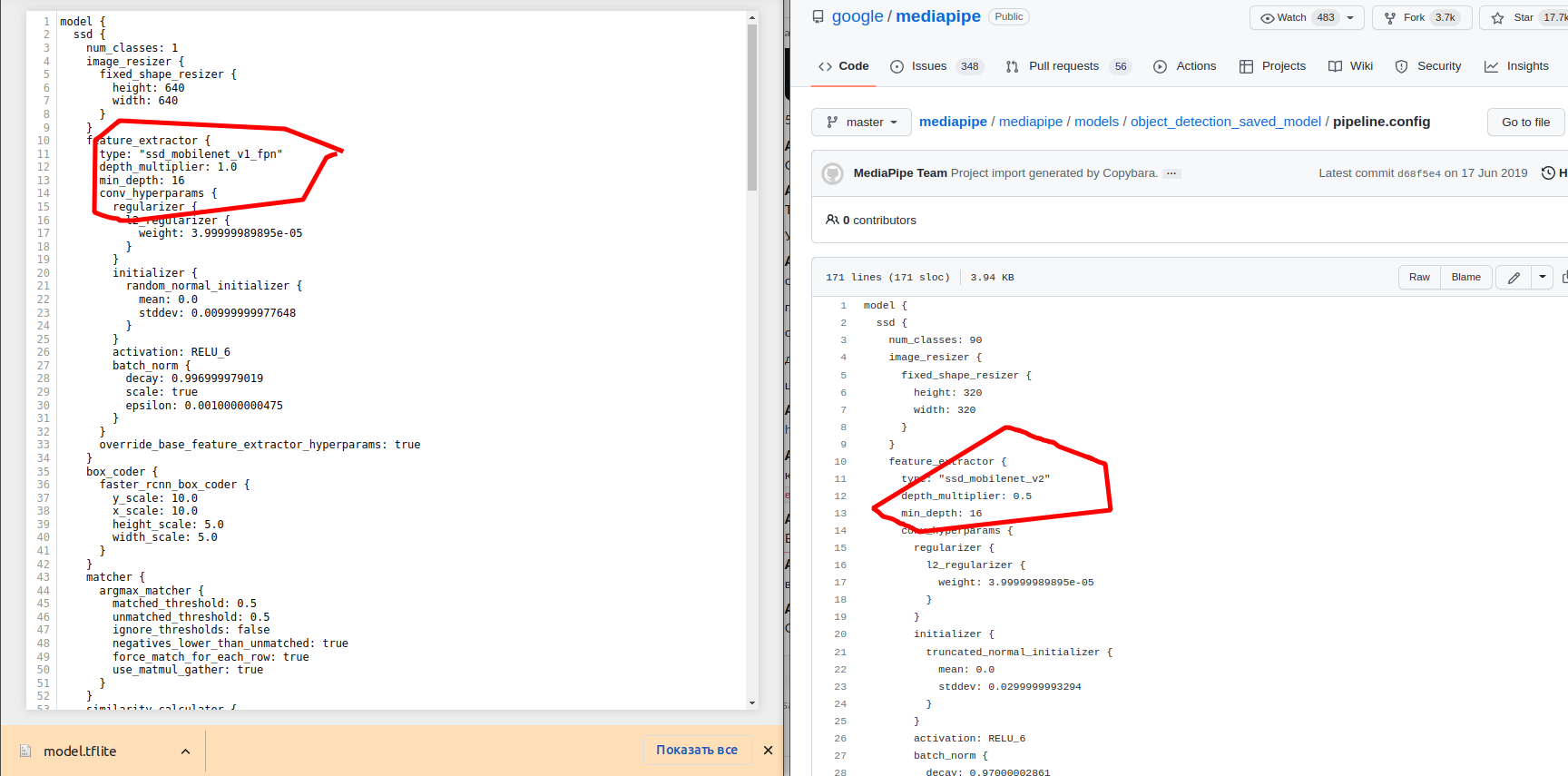The image size is (1568, 776).
Task: Open the edit options dropdown caret
Action: tap(1543, 277)
